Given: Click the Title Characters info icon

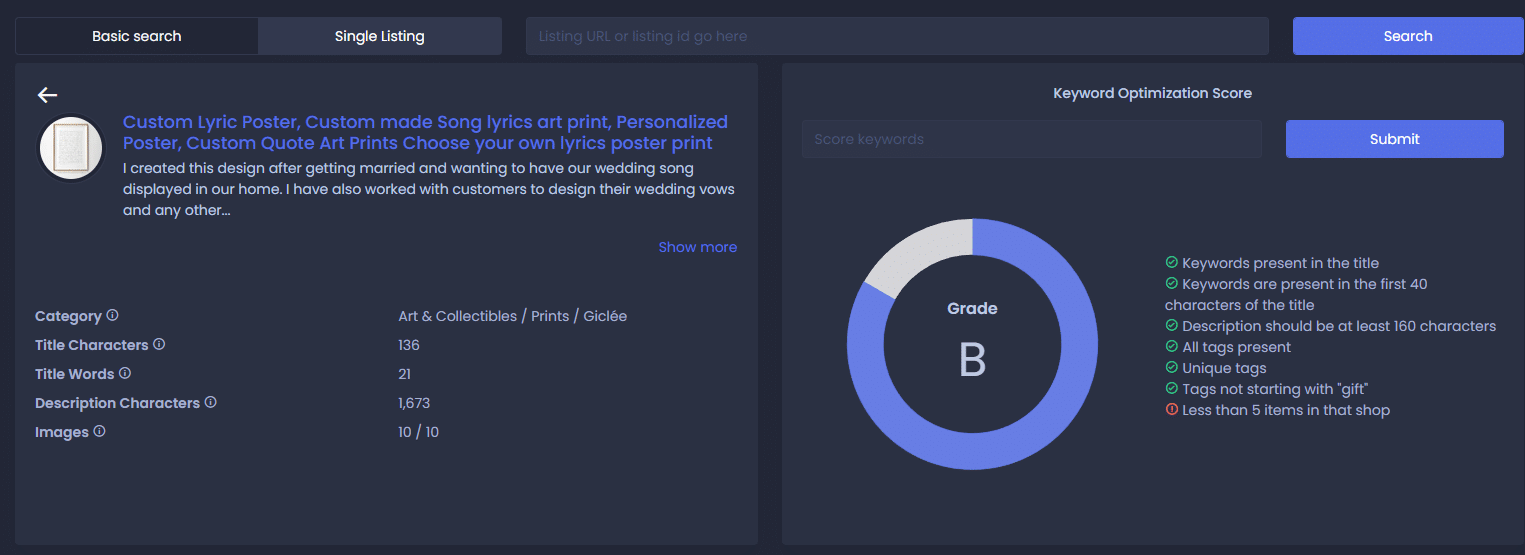Looking at the screenshot, I should click(159, 344).
